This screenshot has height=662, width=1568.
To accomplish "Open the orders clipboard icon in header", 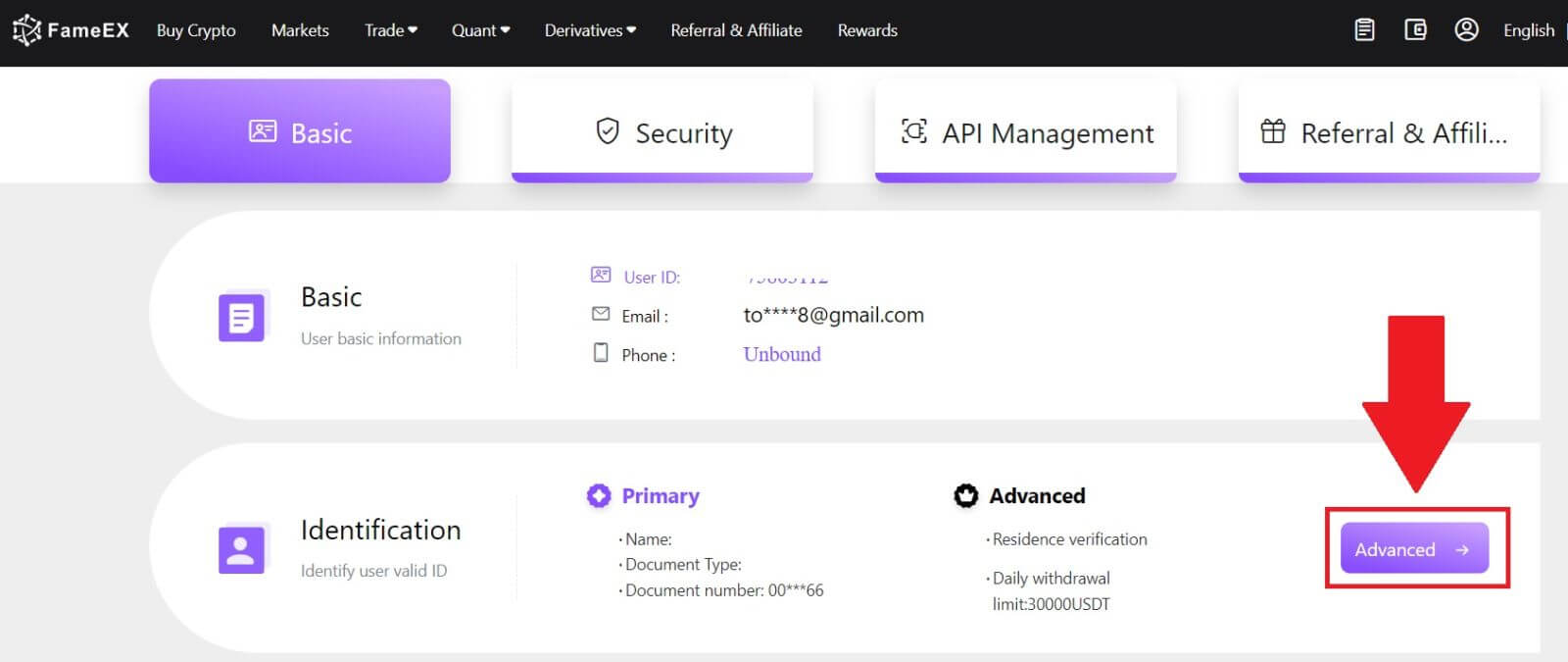I will point(1364,30).
